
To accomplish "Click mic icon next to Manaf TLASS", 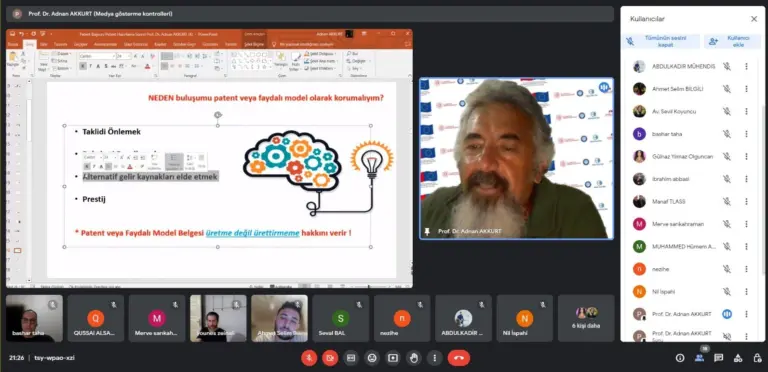I will click(x=727, y=202).
